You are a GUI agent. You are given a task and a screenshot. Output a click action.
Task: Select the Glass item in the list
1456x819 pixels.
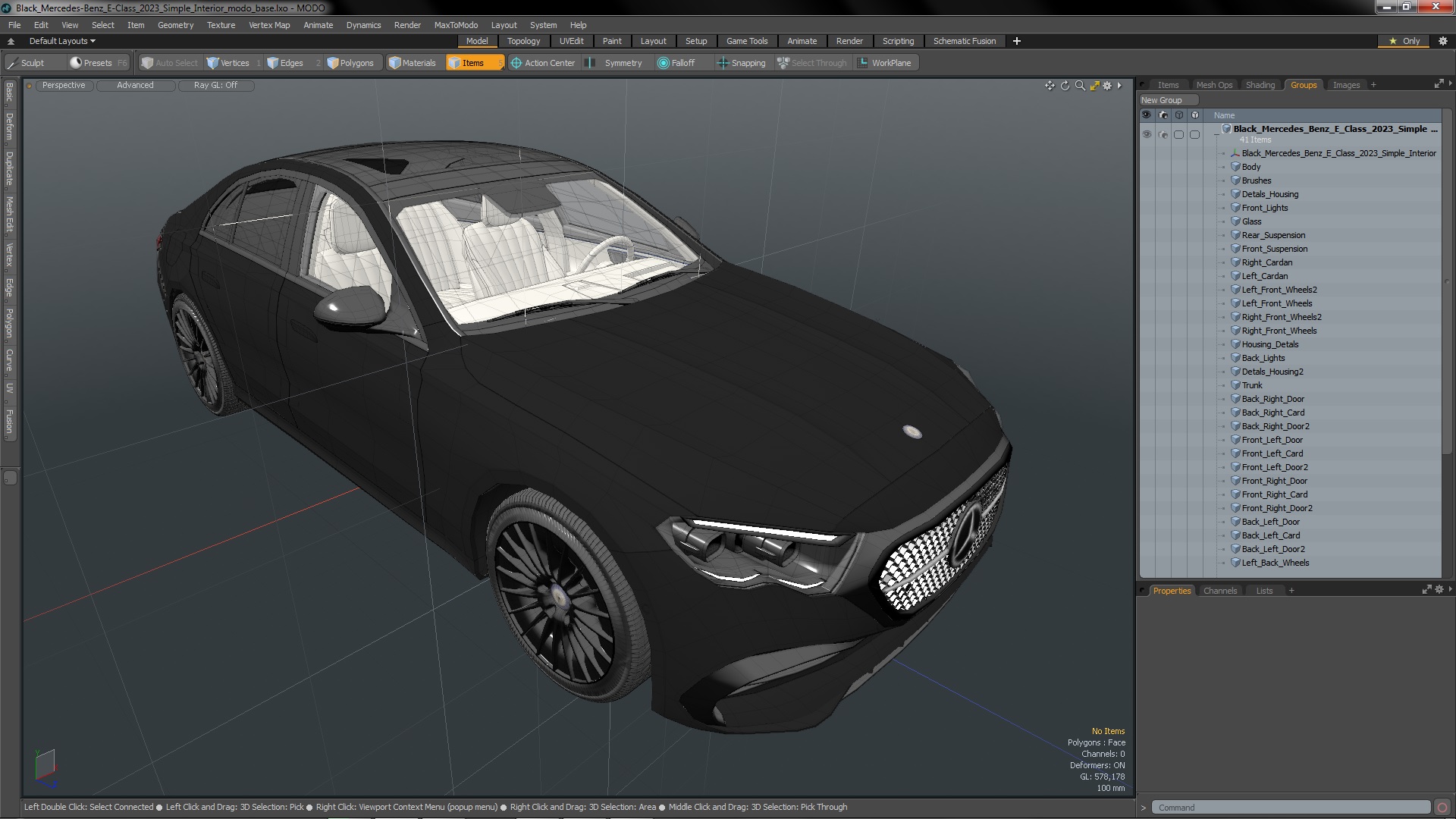click(x=1251, y=221)
